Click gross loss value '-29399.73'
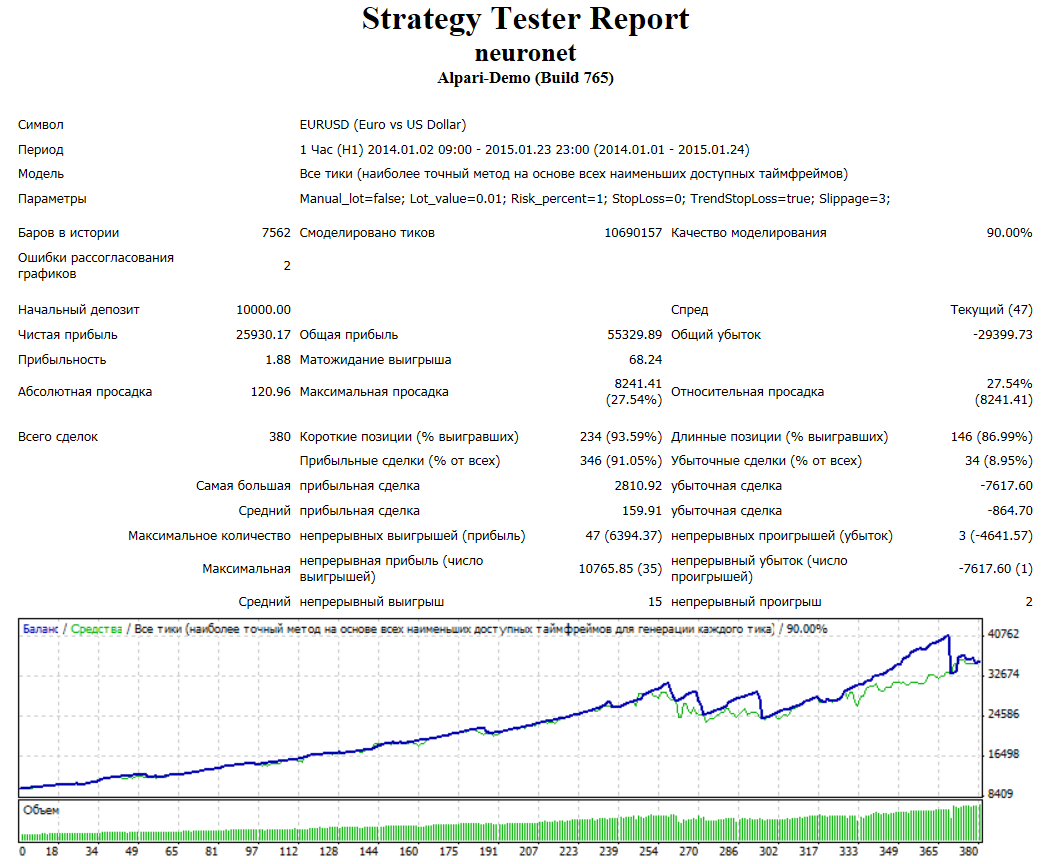This screenshot has width=1042, height=864. [1003, 335]
